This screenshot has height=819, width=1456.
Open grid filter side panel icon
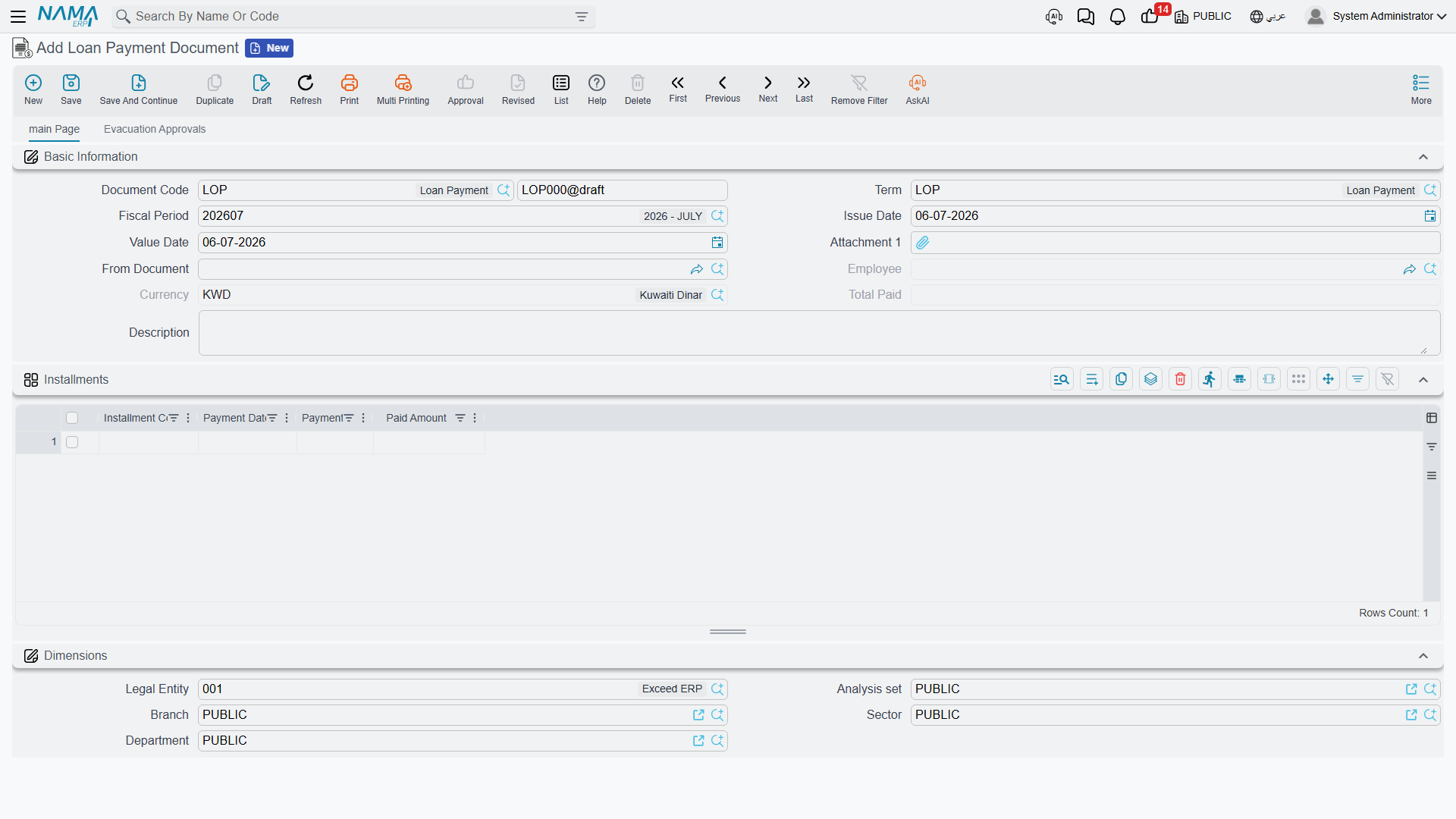click(1432, 447)
